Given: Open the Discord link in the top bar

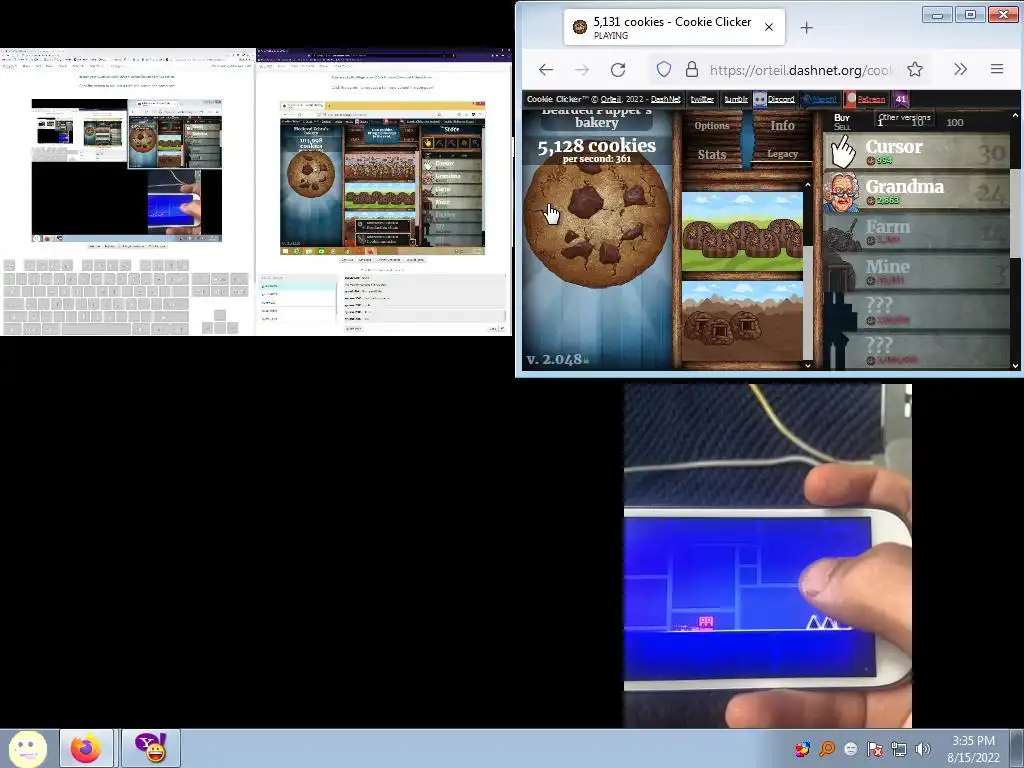Looking at the screenshot, I should [781, 99].
